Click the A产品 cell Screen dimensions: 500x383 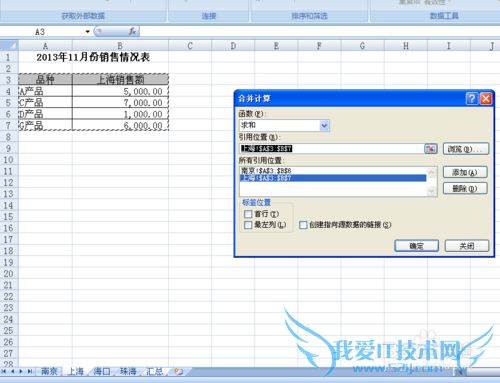pyautogui.click(x=45, y=91)
